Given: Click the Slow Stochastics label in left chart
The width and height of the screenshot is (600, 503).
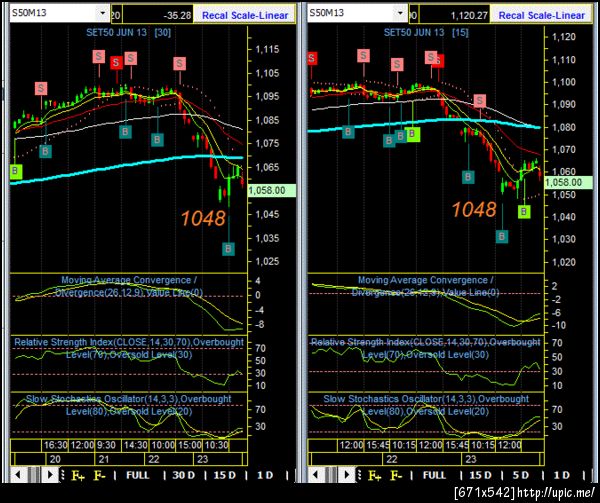Looking at the screenshot, I should 129,405.
